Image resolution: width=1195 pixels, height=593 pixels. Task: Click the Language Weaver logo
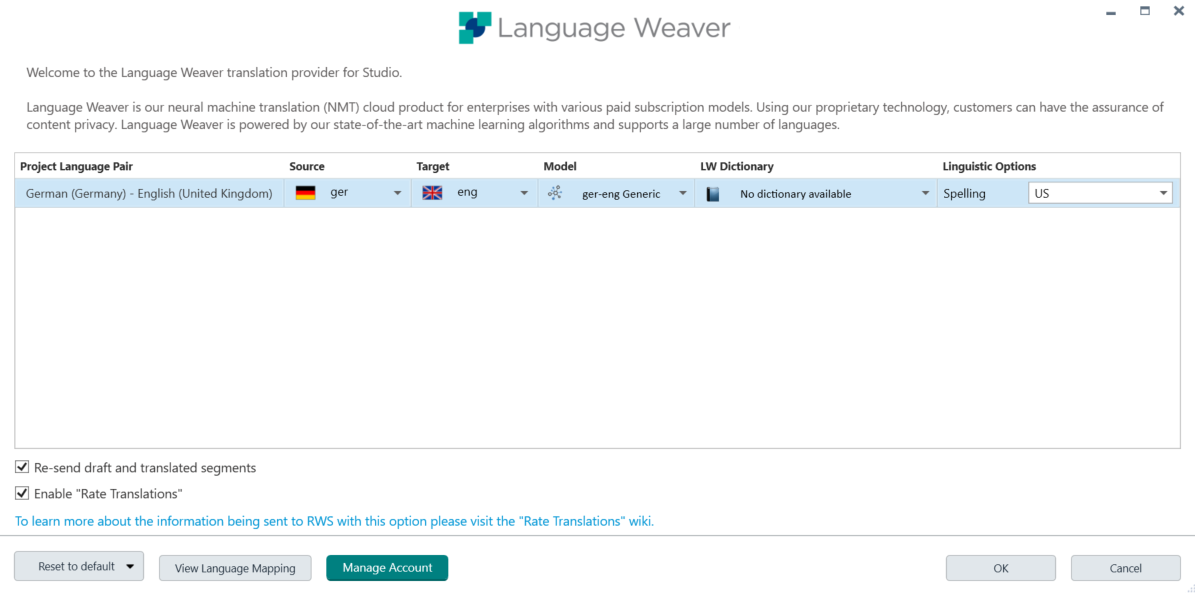[x=594, y=28]
